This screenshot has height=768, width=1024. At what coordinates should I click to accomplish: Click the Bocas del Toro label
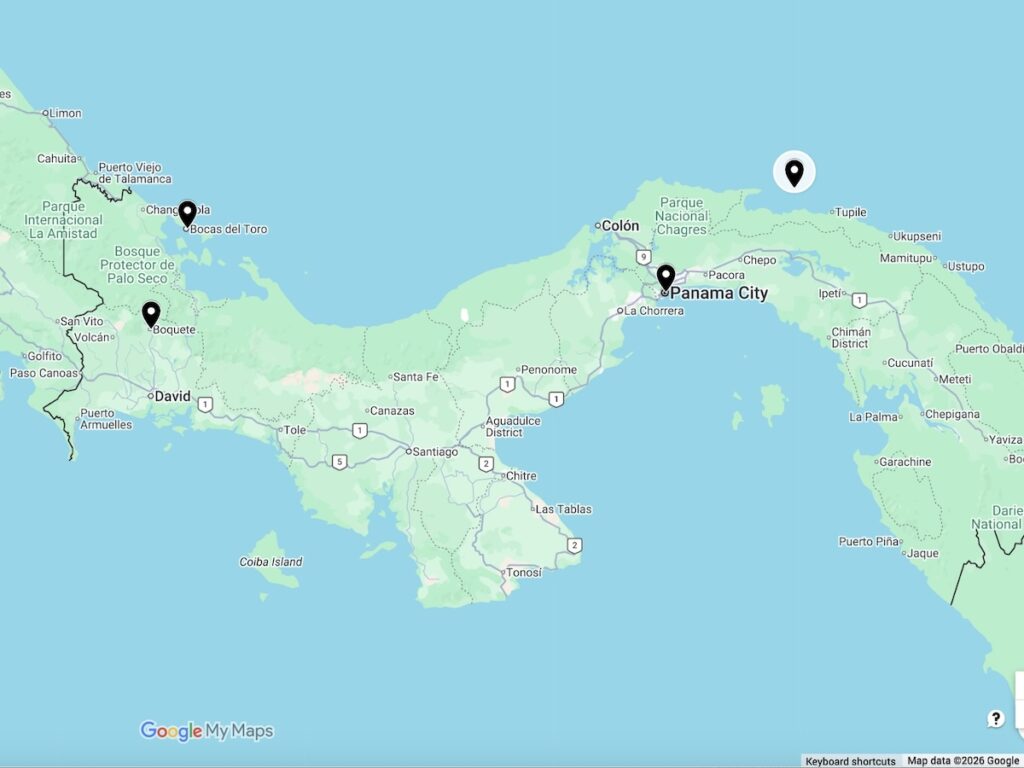(229, 229)
